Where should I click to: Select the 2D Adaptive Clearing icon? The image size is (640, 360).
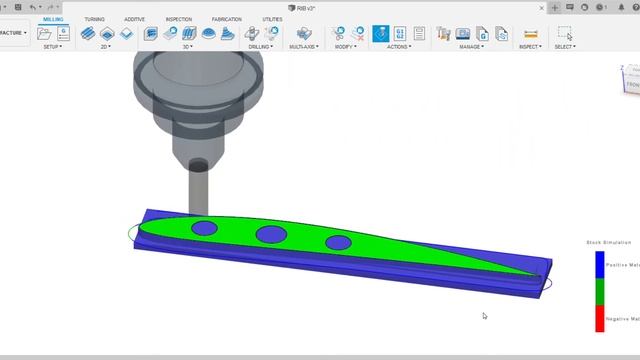pos(88,33)
